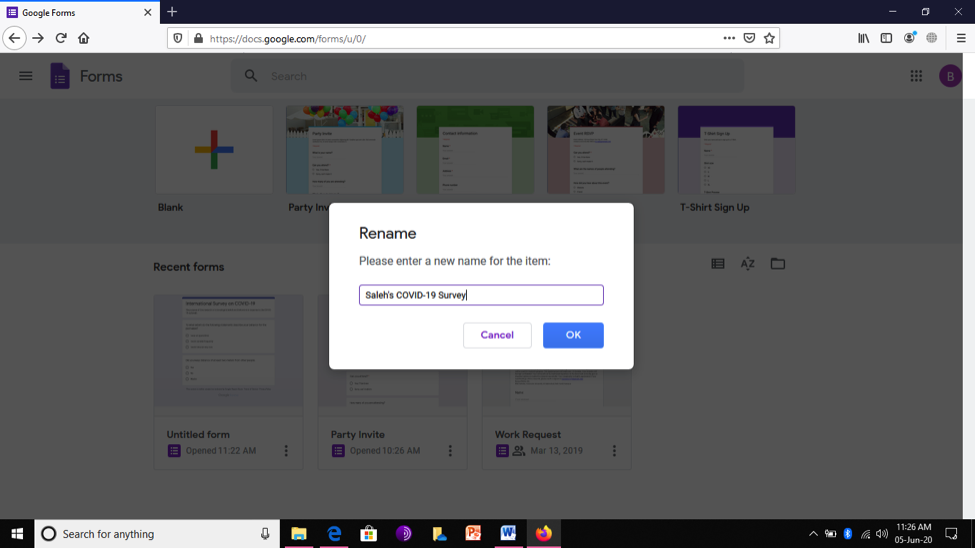Open the Windows notification center
The width and height of the screenshot is (975, 549).
(951, 534)
